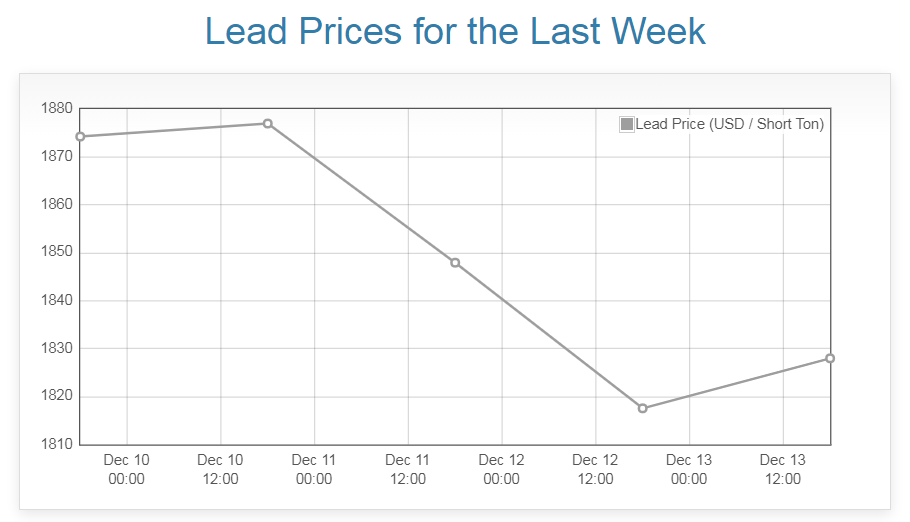Click the 1880 value on the Y-axis

[x=56, y=108]
